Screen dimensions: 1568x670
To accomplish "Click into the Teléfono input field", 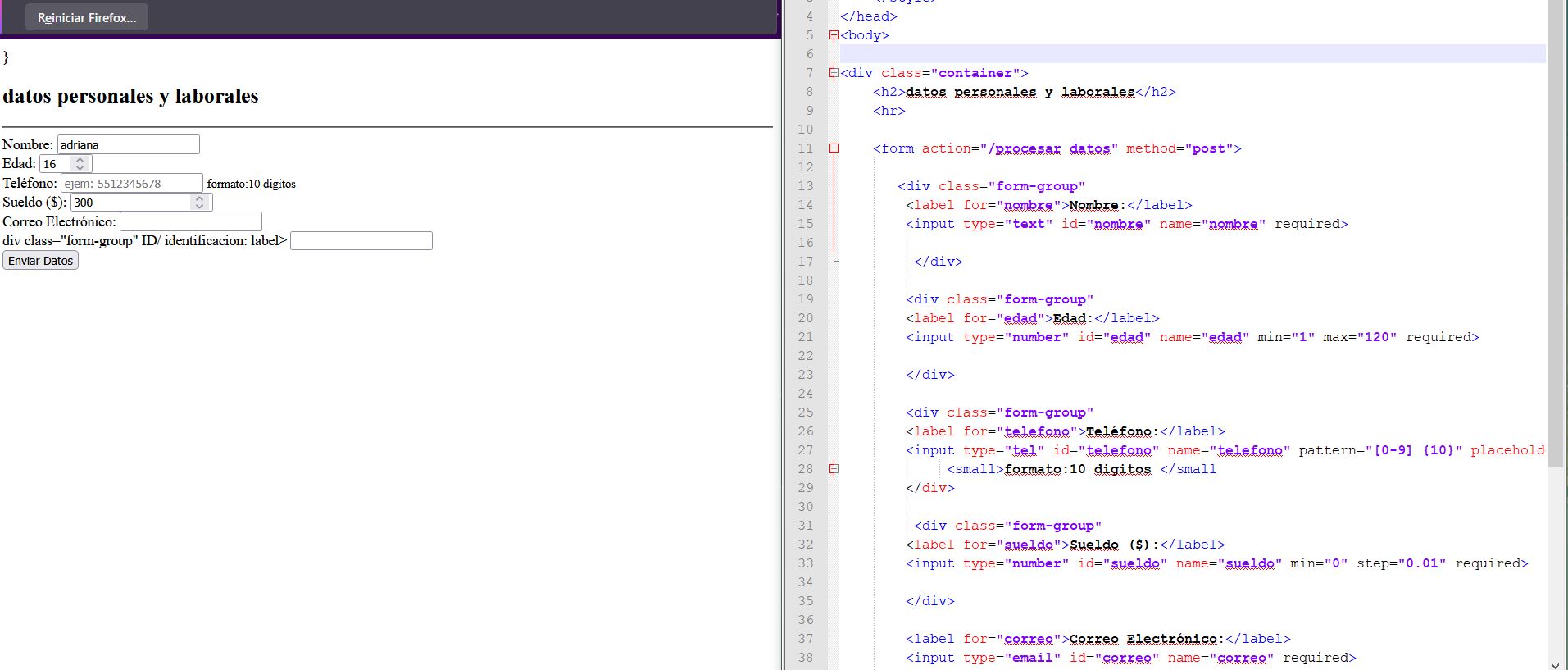I will tap(131, 184).
